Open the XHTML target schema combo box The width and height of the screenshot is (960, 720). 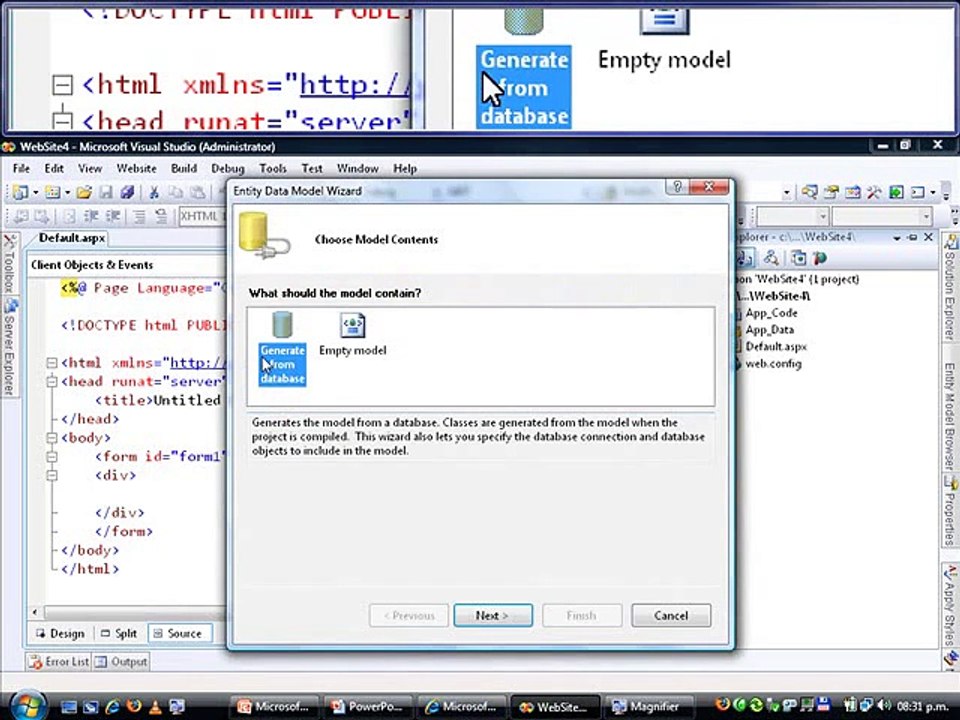tap(203, 216)
